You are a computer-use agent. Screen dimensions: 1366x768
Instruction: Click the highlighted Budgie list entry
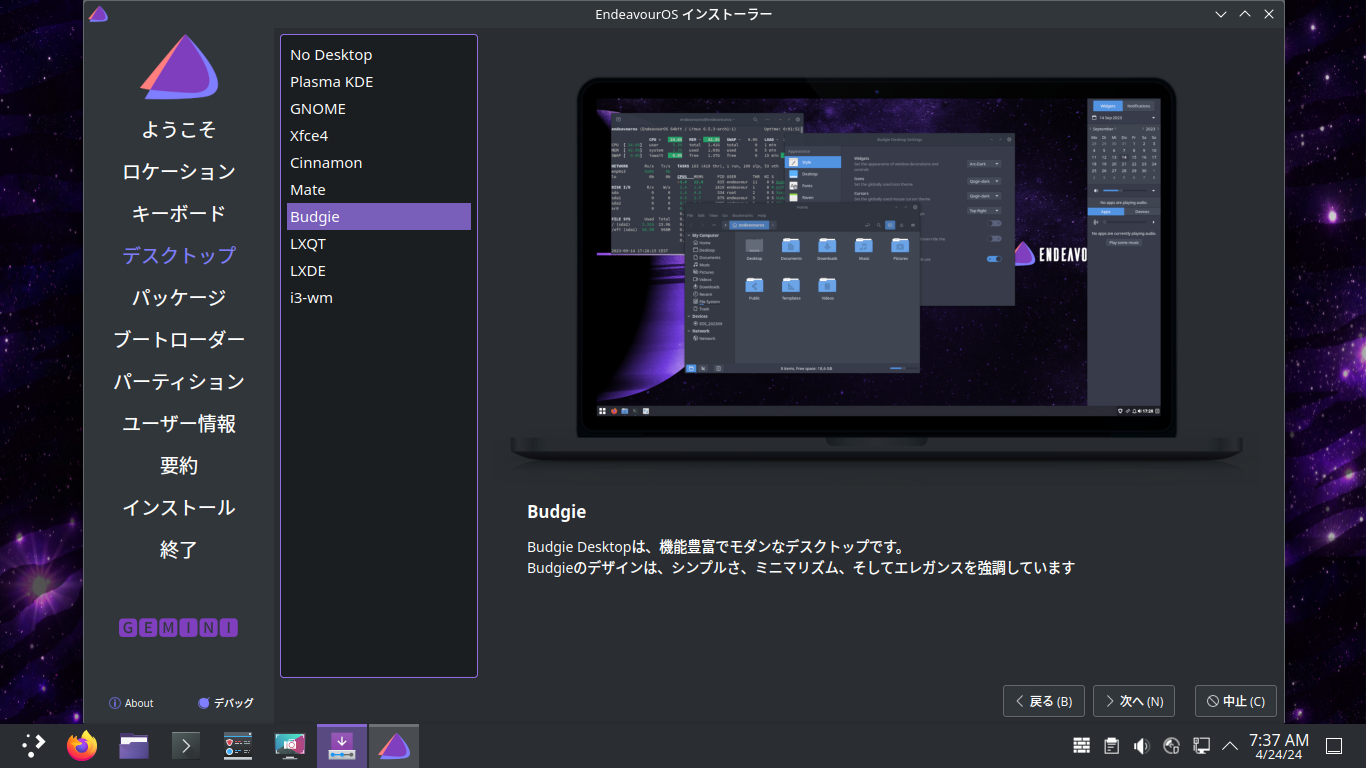tap(379, 217)
